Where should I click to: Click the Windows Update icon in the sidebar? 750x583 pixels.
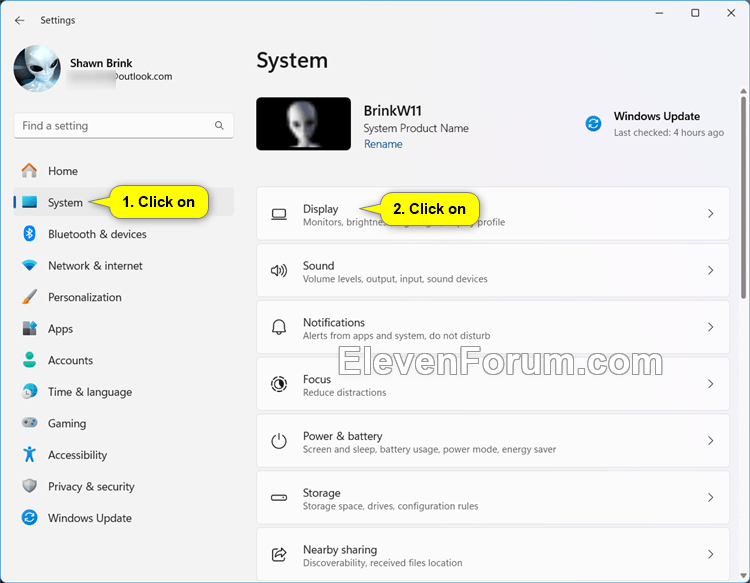pyautogui.click(x=29, y=517)
